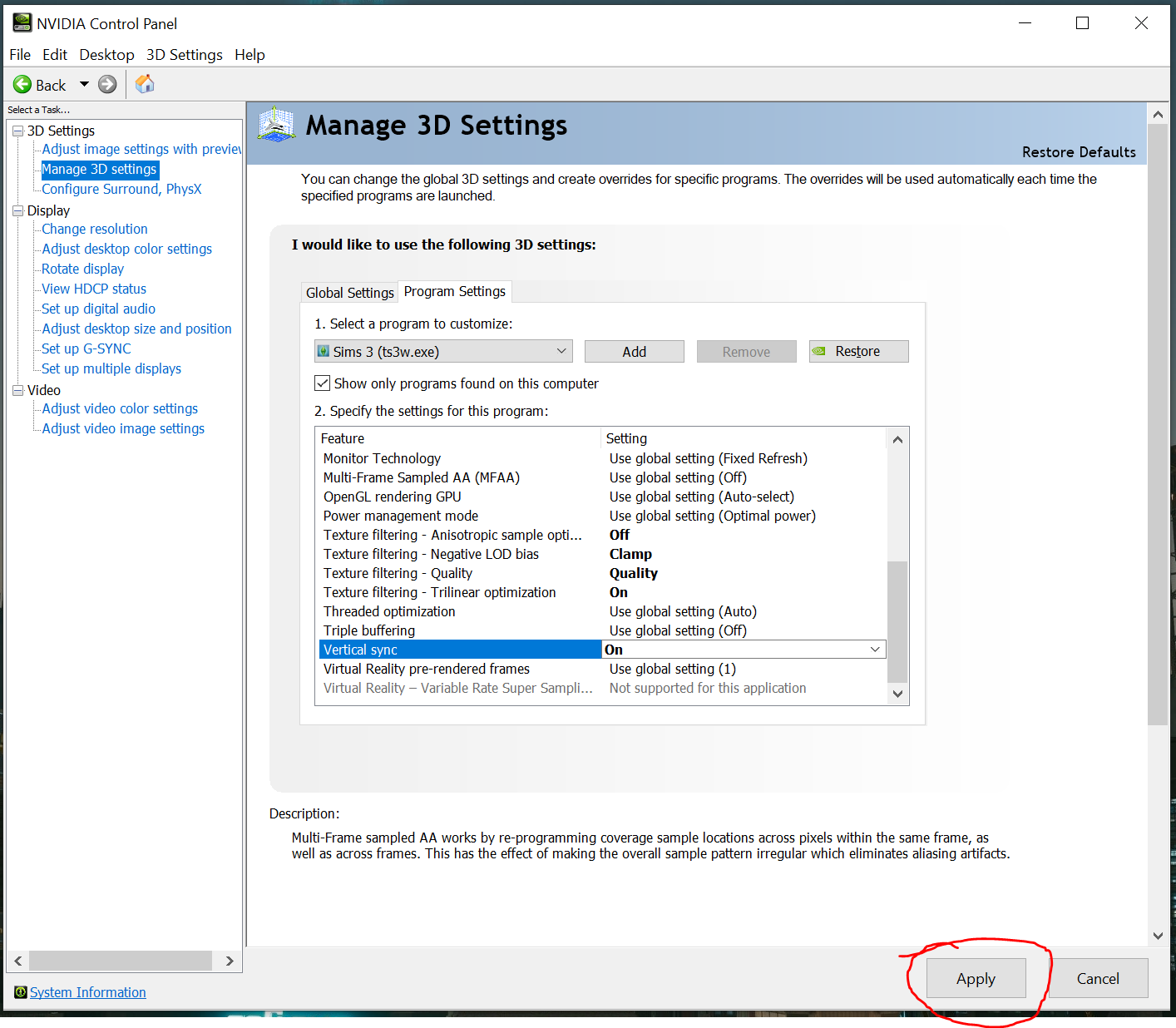Open Adjust desktop size and position

pyautogui.click(x=137, y=329)
